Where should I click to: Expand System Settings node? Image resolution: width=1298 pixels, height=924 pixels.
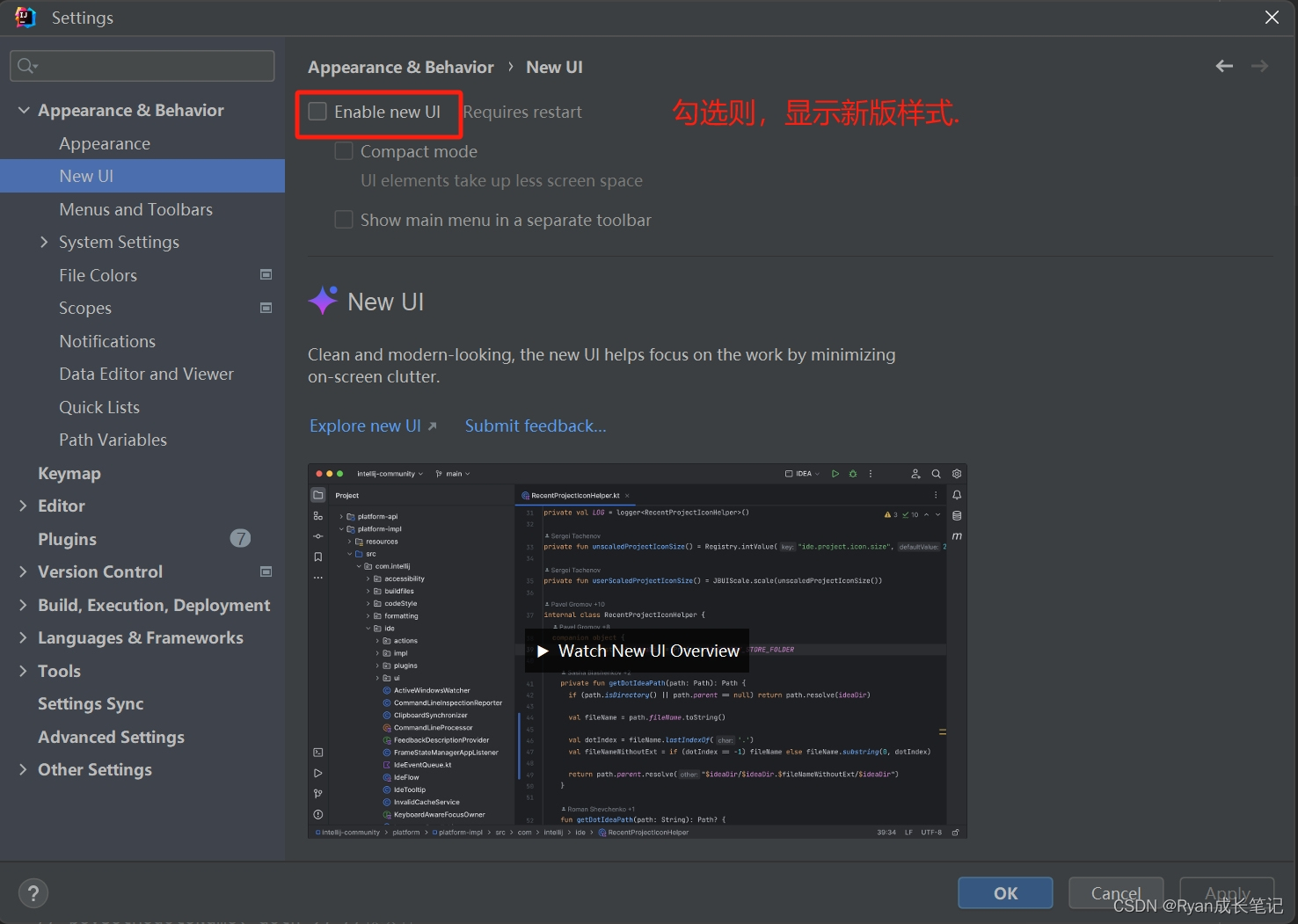[x=44, y=242]
